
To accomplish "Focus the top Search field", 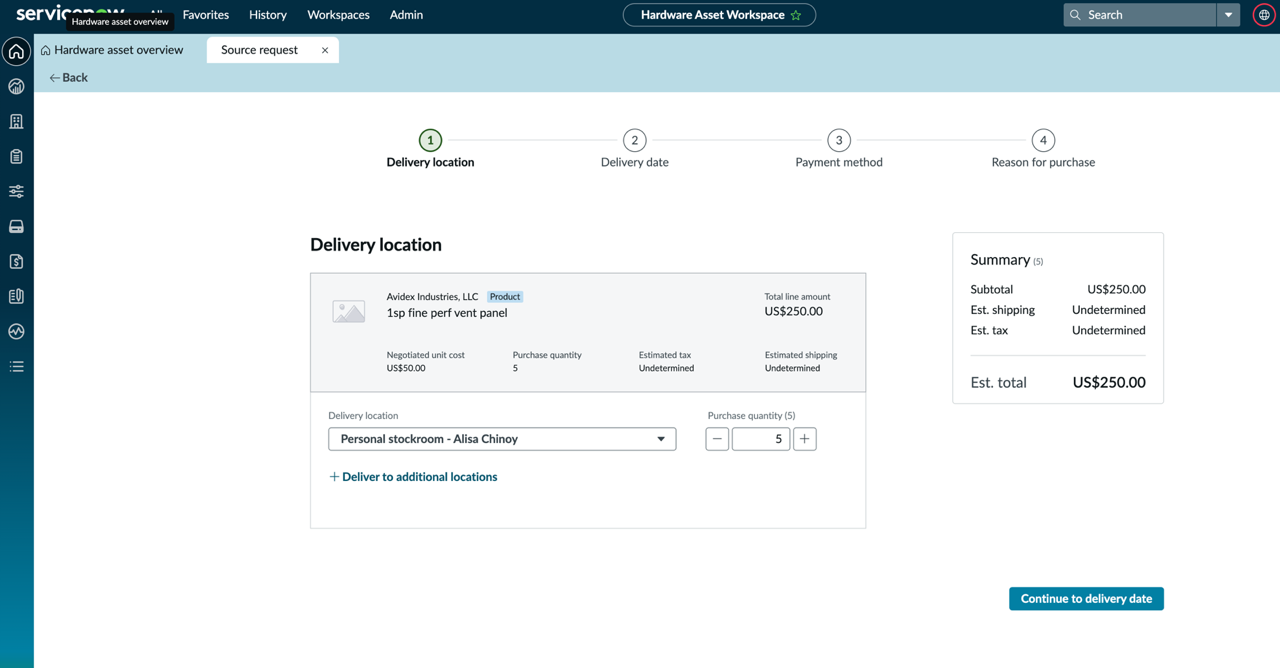I will pyautogui.click(x=1140, y=15).
